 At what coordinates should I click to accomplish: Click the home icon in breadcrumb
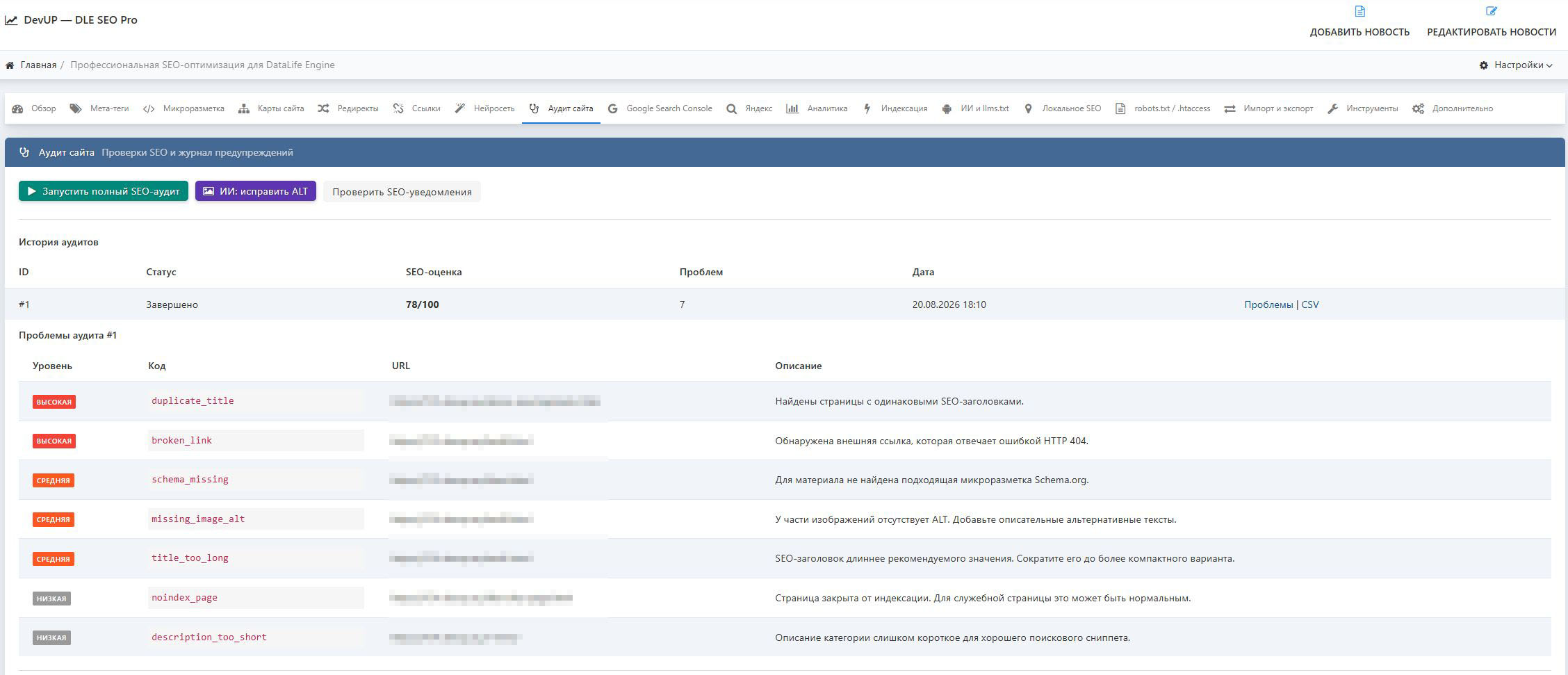point(10,65)
